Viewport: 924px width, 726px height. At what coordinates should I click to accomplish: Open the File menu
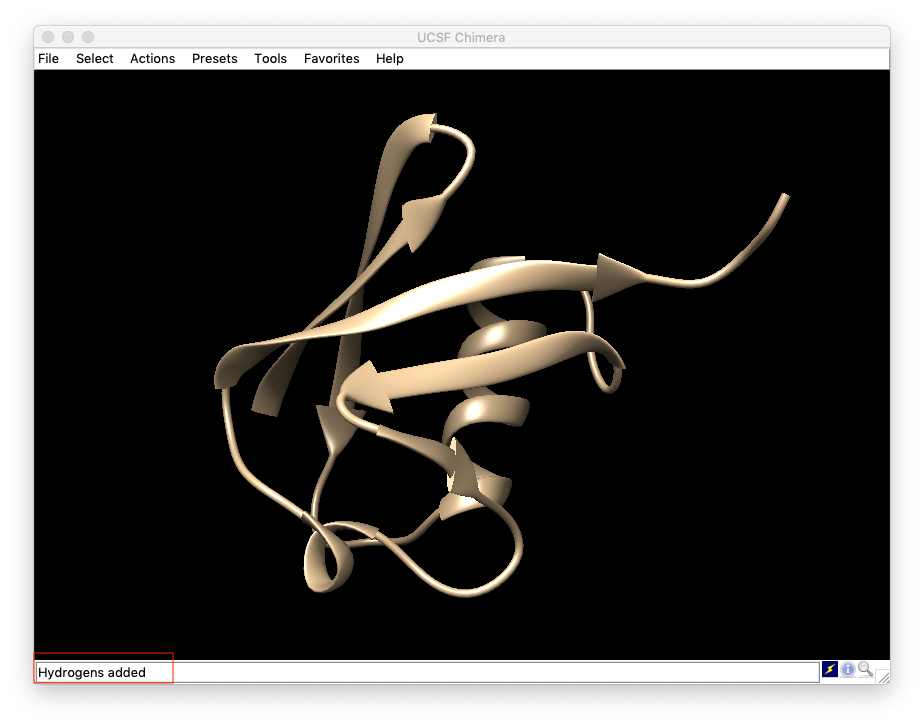click(48, 59)
